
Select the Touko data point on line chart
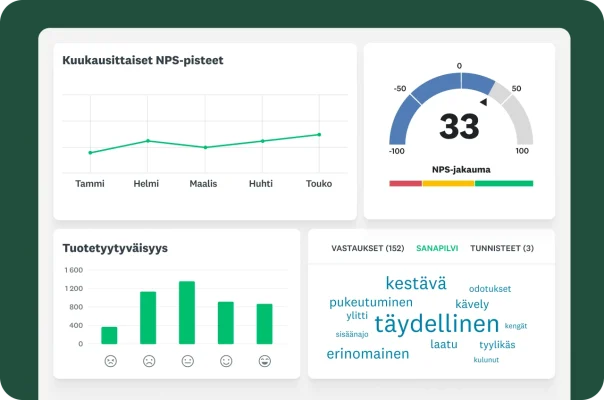point(319,134)
